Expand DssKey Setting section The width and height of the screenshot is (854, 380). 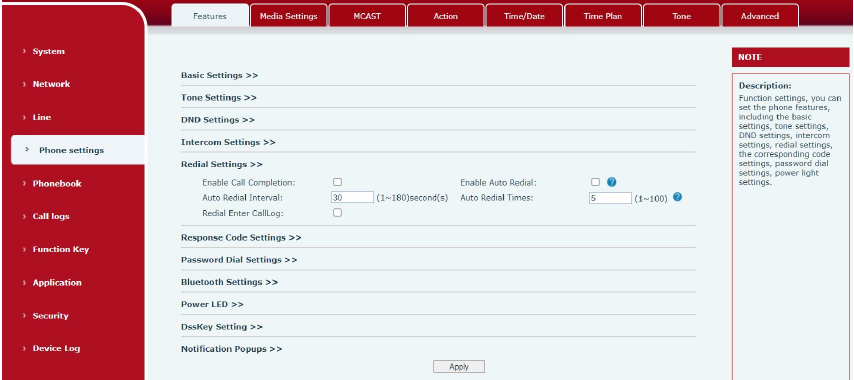click(222, 327)
